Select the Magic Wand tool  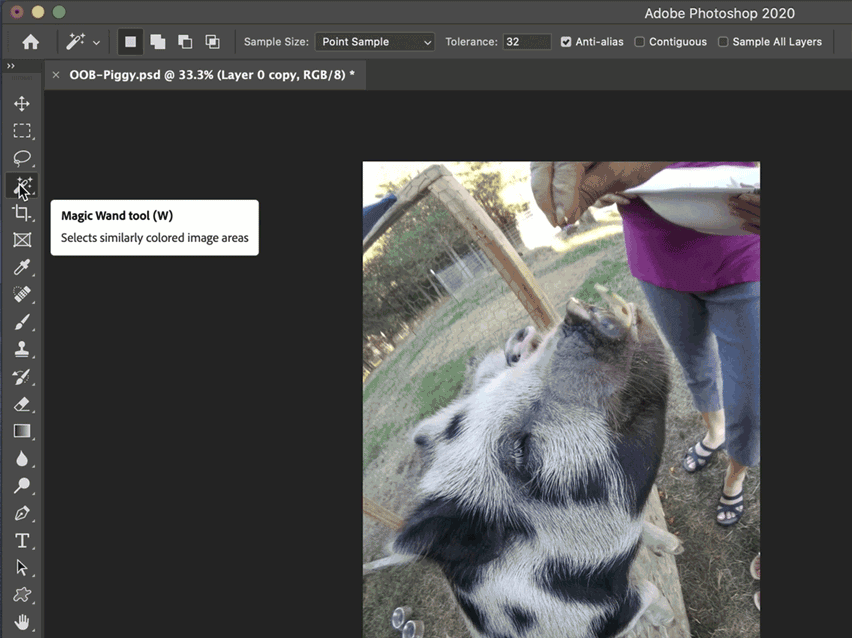point(22,185)
